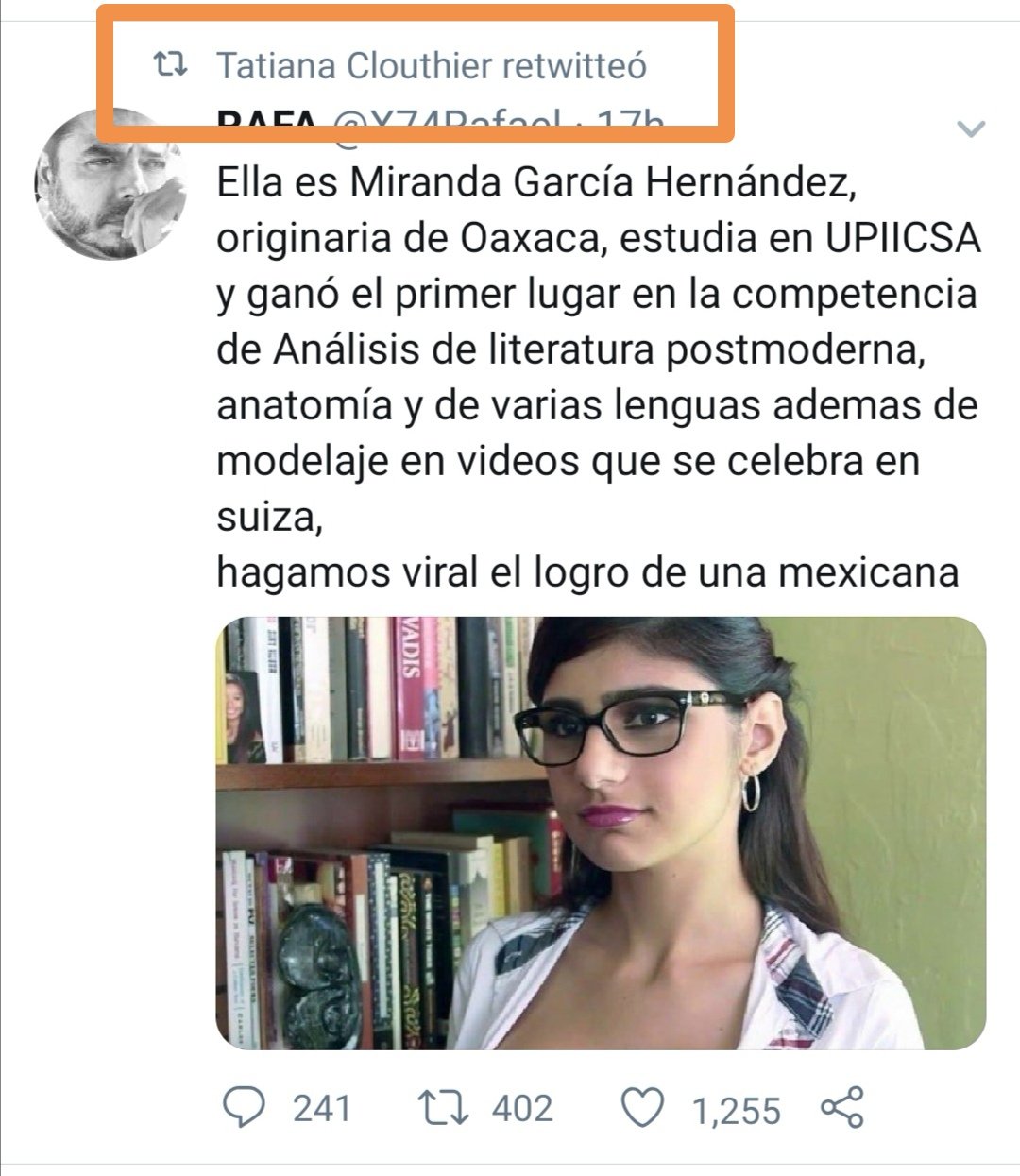Click the reply speech bubble icon

246,1106
